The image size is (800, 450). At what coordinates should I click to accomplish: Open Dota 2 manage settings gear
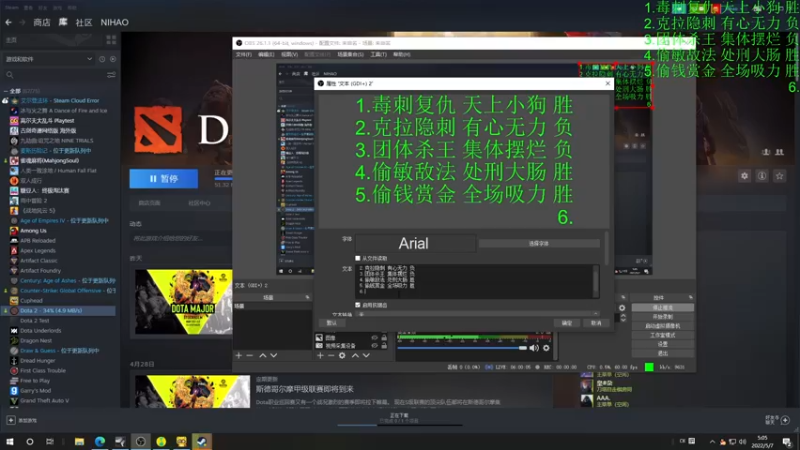(x=744, y=176)
